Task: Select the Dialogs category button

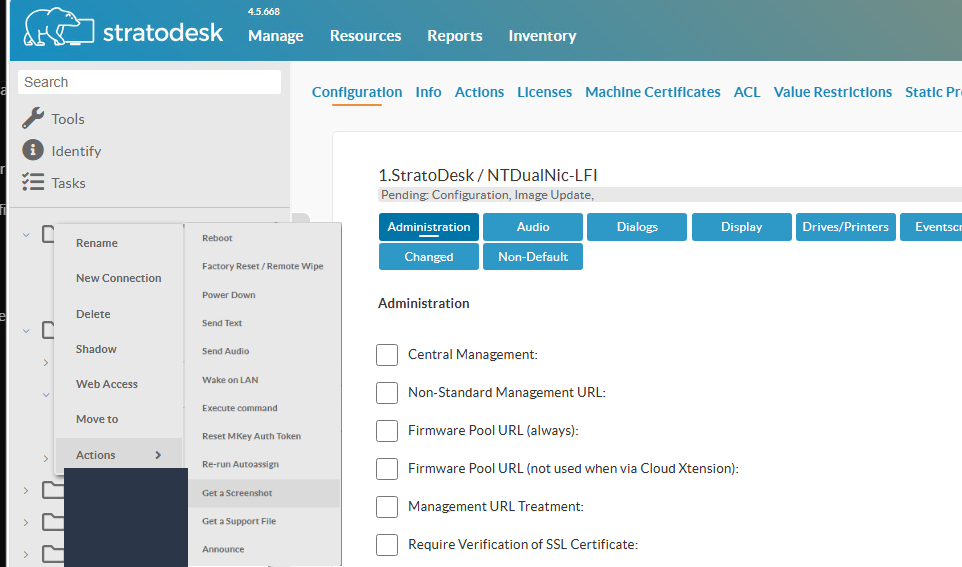Action: click(637, 227)
